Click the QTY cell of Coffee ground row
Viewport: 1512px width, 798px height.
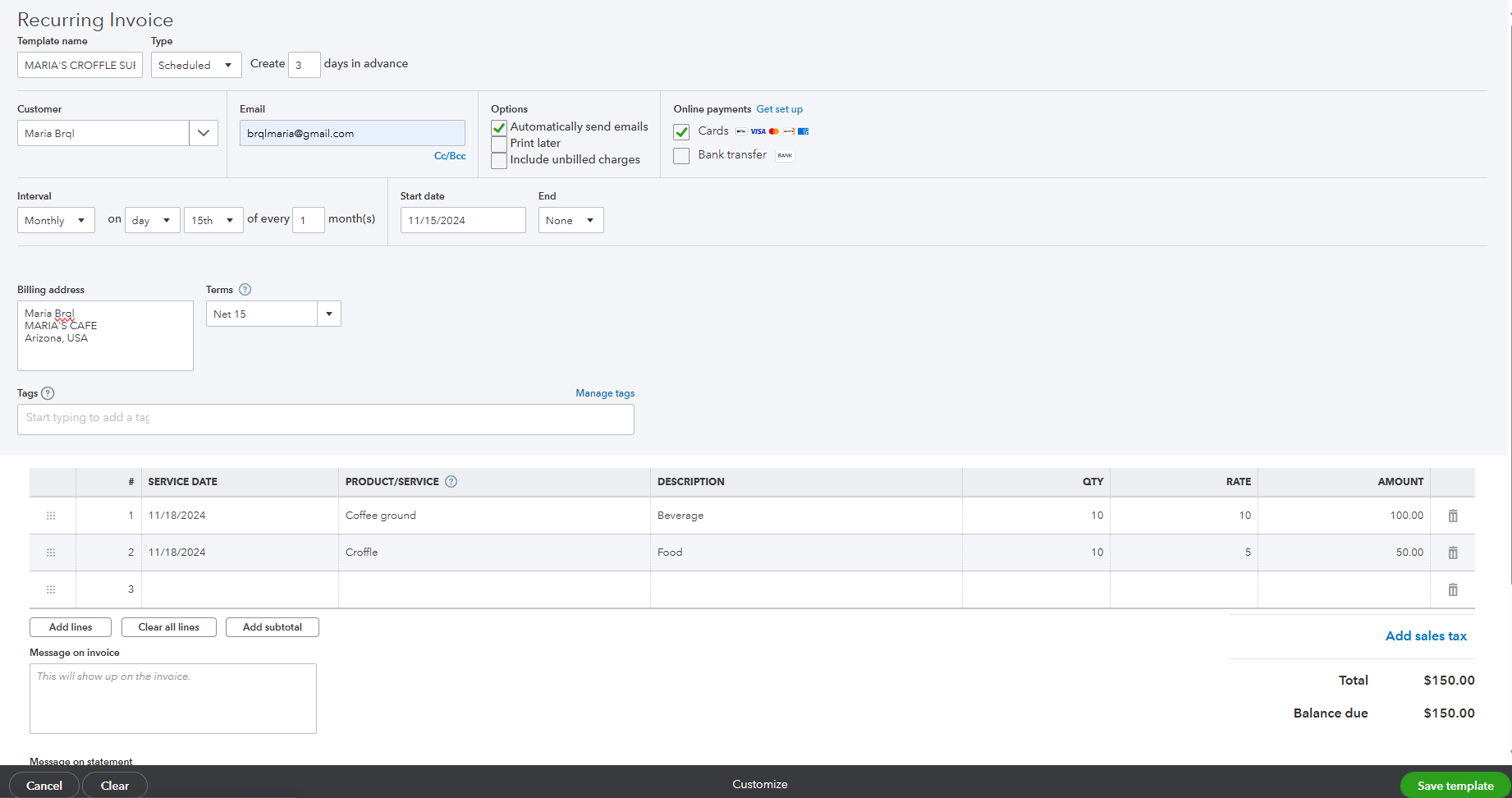[1036, 516]
